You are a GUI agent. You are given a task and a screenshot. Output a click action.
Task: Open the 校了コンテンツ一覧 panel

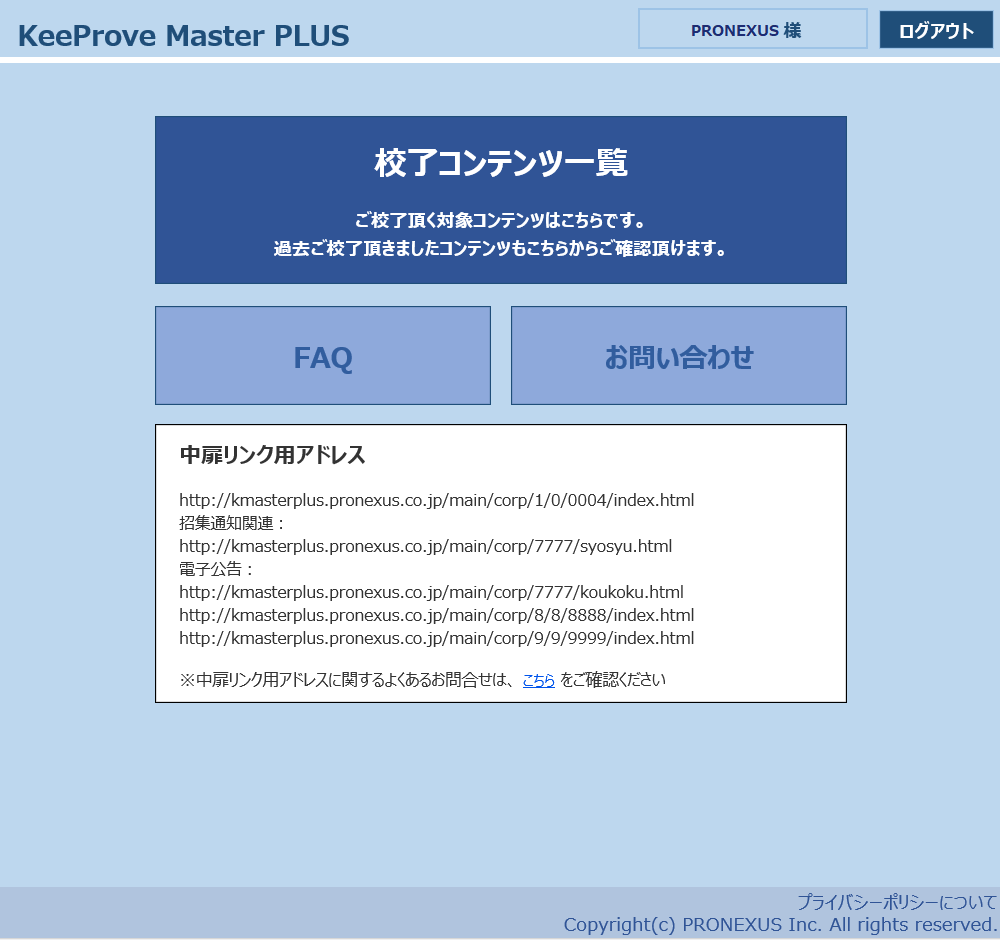[x=501, y=200]
